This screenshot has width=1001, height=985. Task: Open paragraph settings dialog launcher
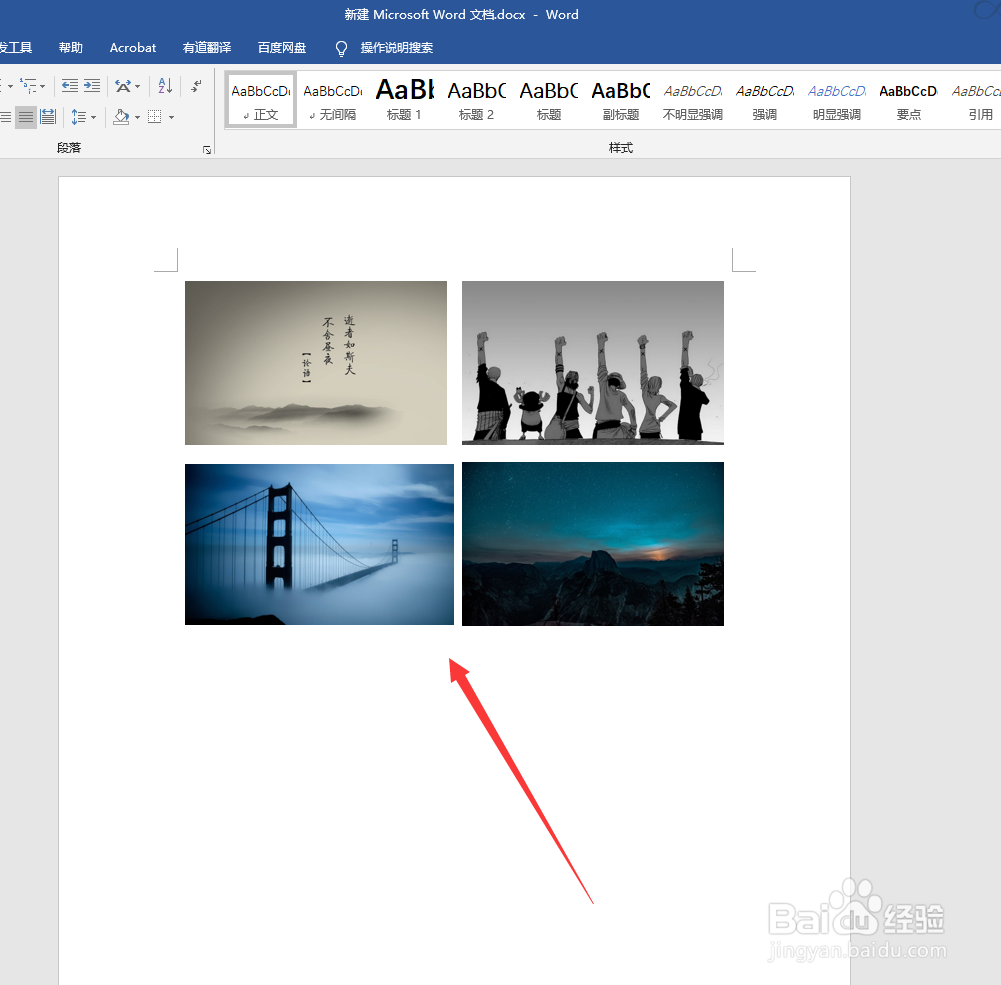(x=207, y=150)
